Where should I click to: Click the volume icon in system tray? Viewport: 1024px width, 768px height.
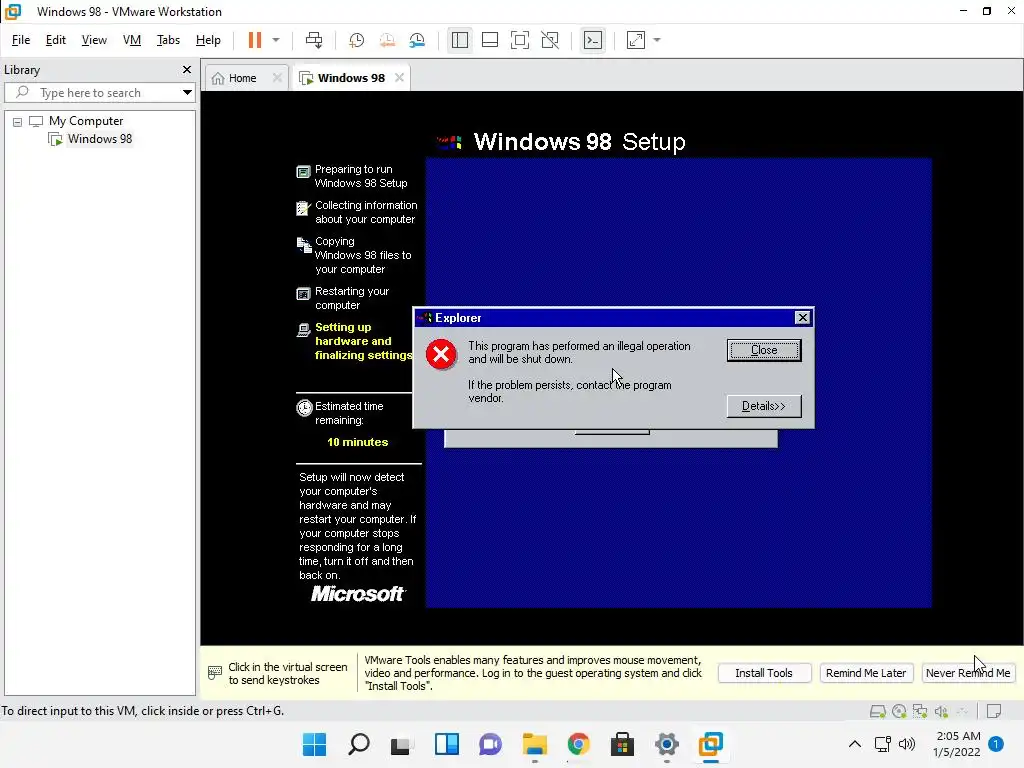907,744
